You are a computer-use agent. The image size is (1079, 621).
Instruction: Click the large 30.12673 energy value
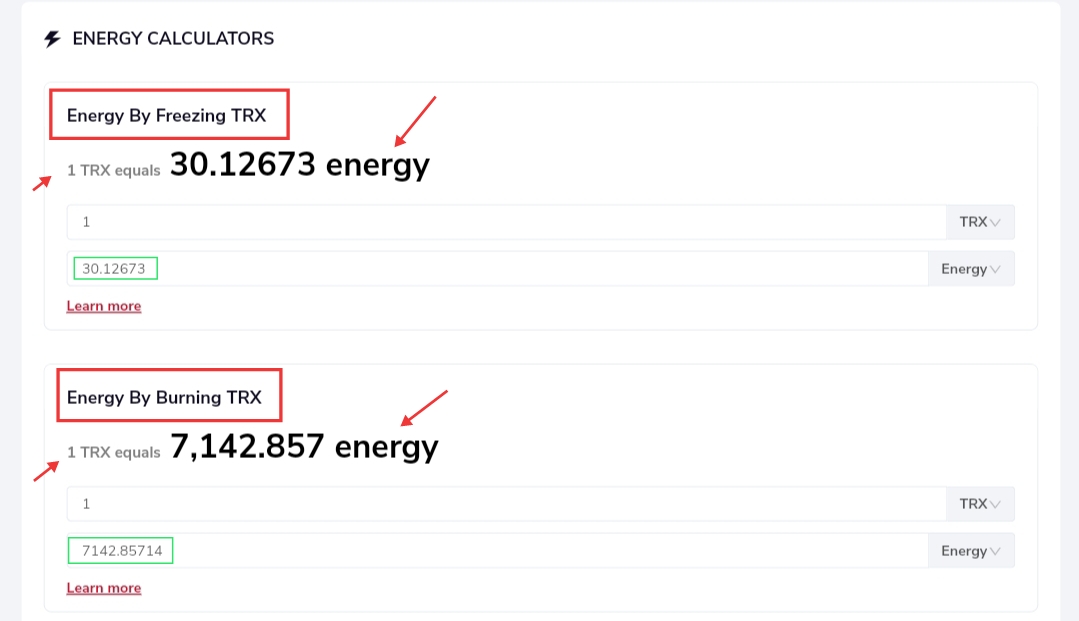pyautogui.click(x=299, y=165)
